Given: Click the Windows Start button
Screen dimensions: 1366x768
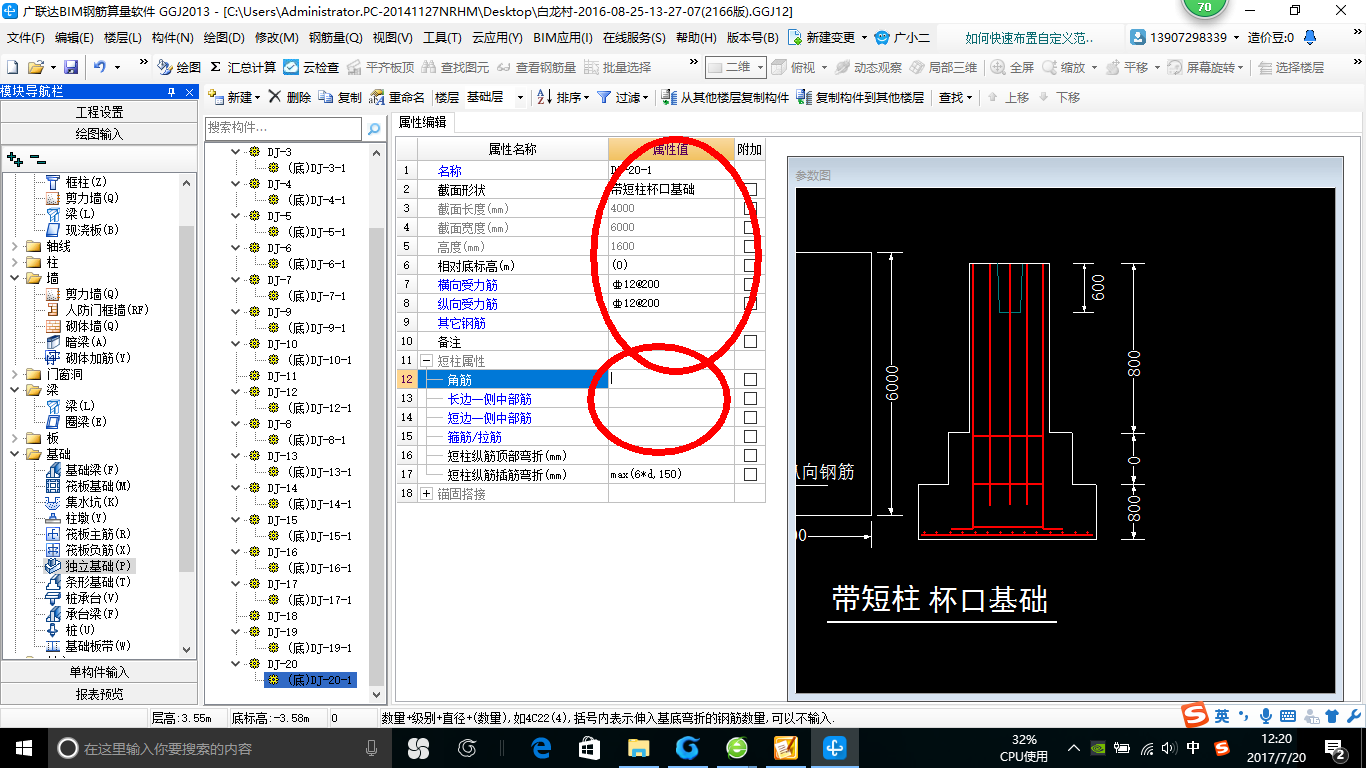Looking at the screenshot, I should (23, 747).
